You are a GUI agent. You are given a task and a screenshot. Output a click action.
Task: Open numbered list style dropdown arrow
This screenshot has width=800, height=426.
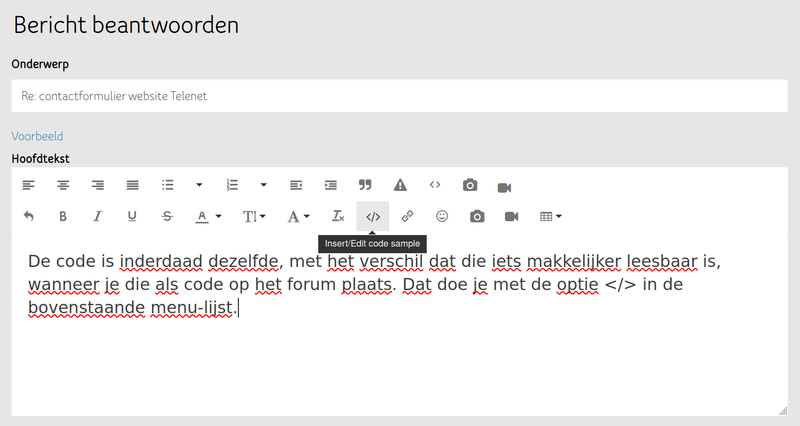[x=264, y=185]
